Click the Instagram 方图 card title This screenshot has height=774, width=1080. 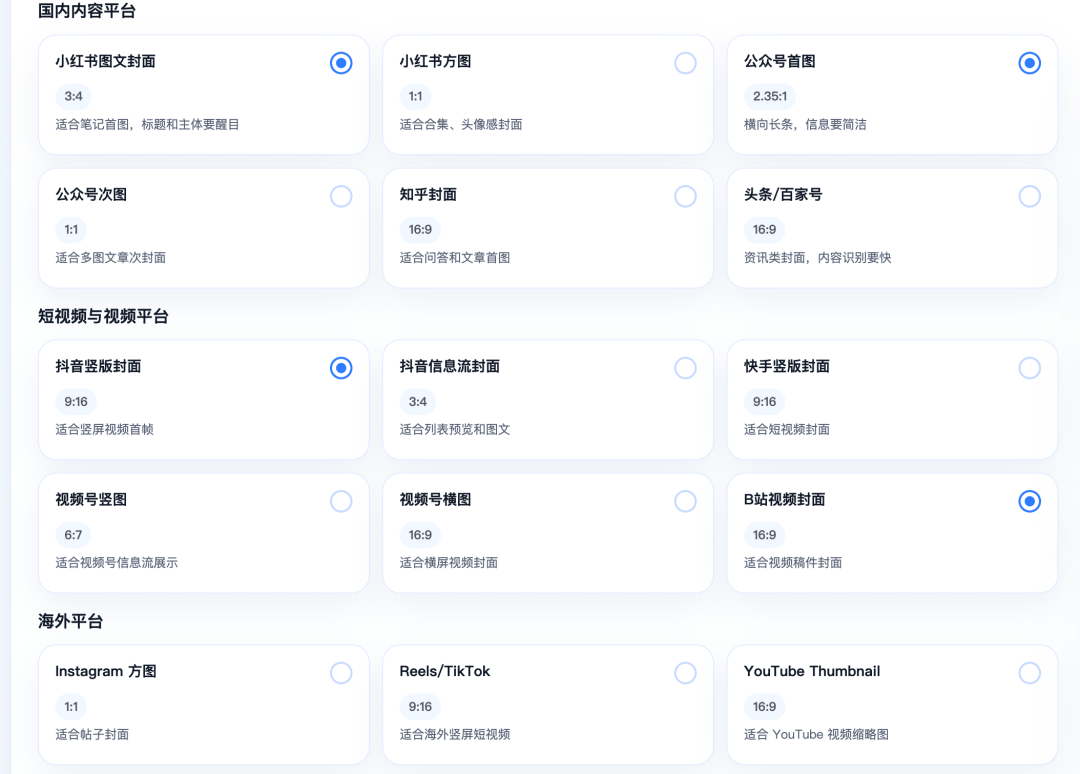click(106, 671)
